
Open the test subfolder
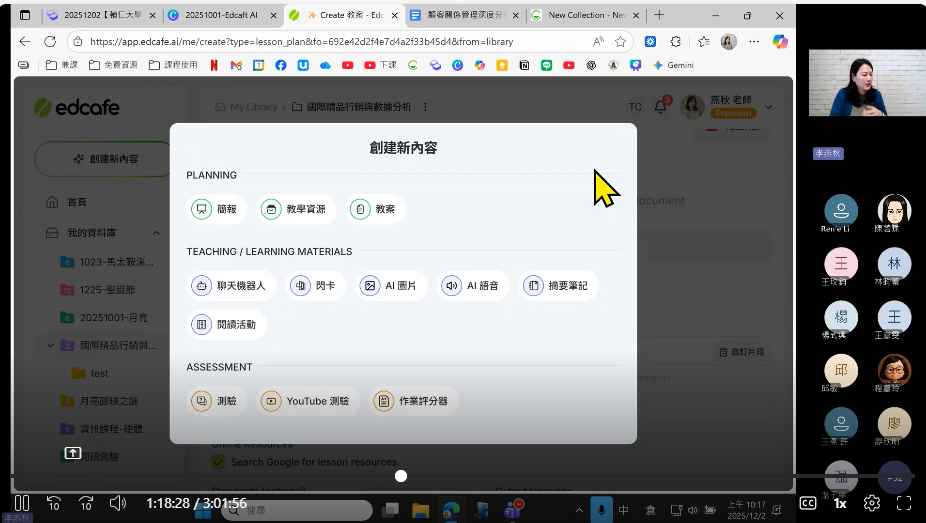pyautogui.click(x=90, y=373)
